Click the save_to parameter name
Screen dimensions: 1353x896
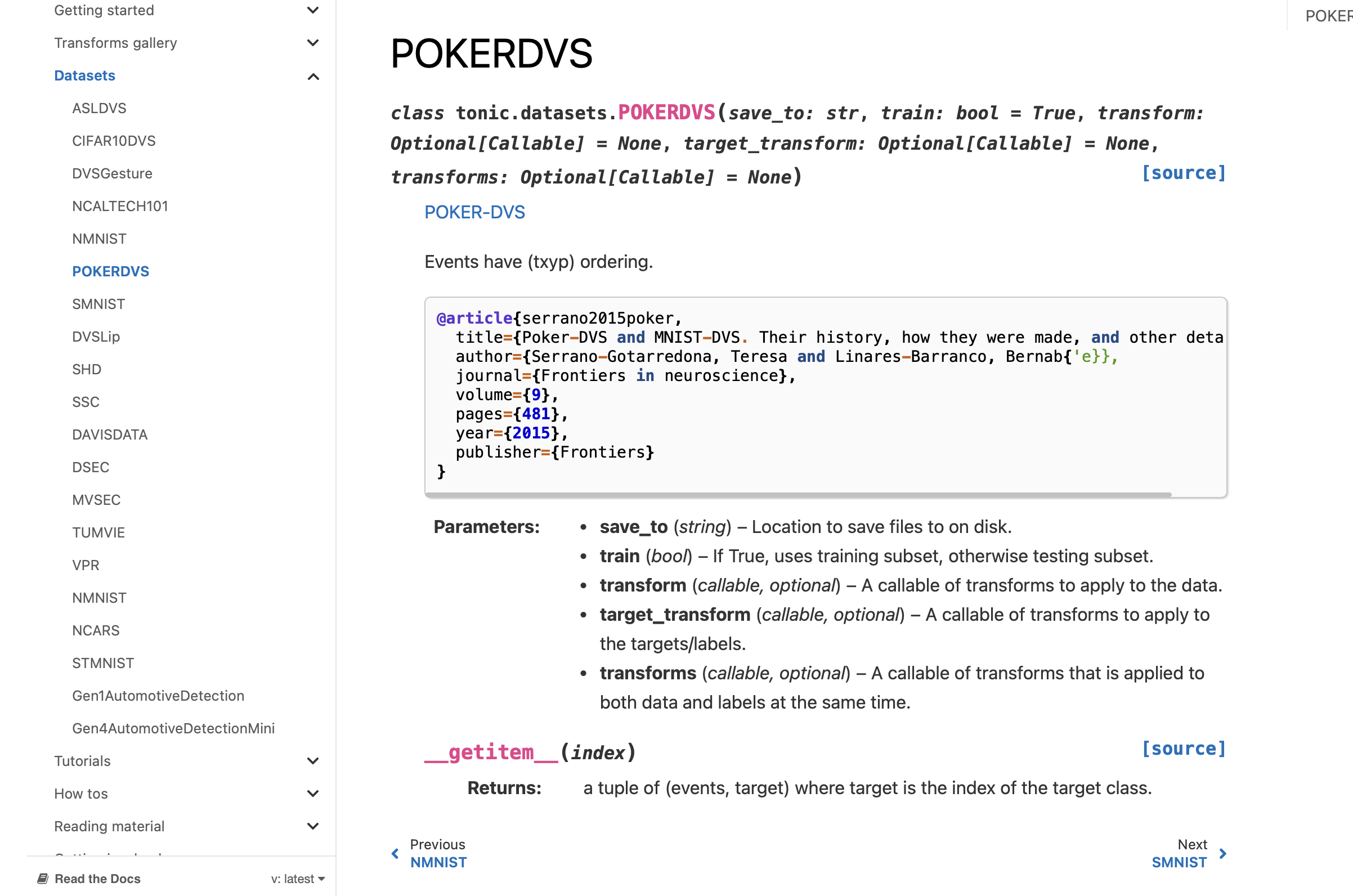coord(633,527)
